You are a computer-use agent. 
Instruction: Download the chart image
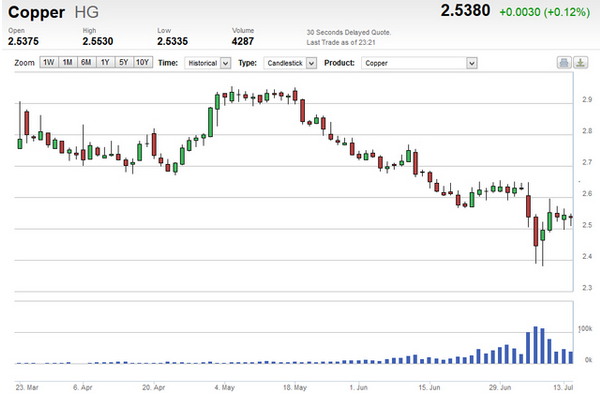click(580, 62)
